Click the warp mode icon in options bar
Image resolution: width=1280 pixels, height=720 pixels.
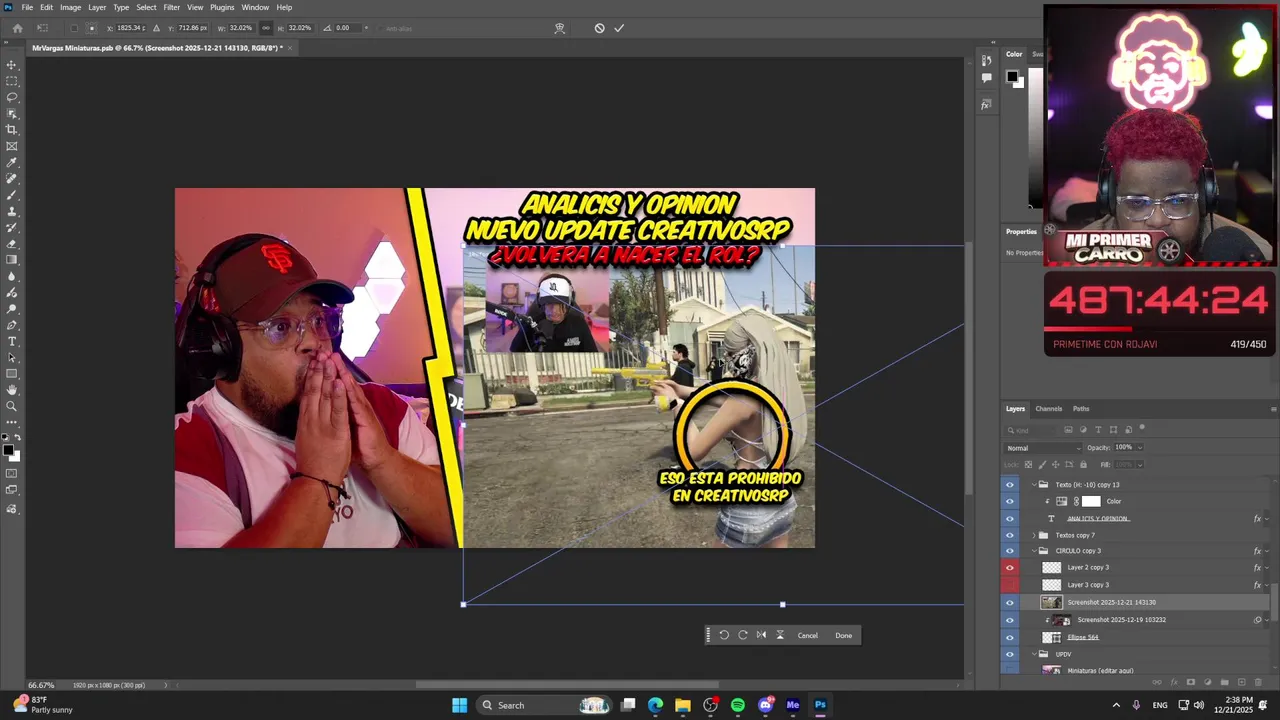coord(559,28)
